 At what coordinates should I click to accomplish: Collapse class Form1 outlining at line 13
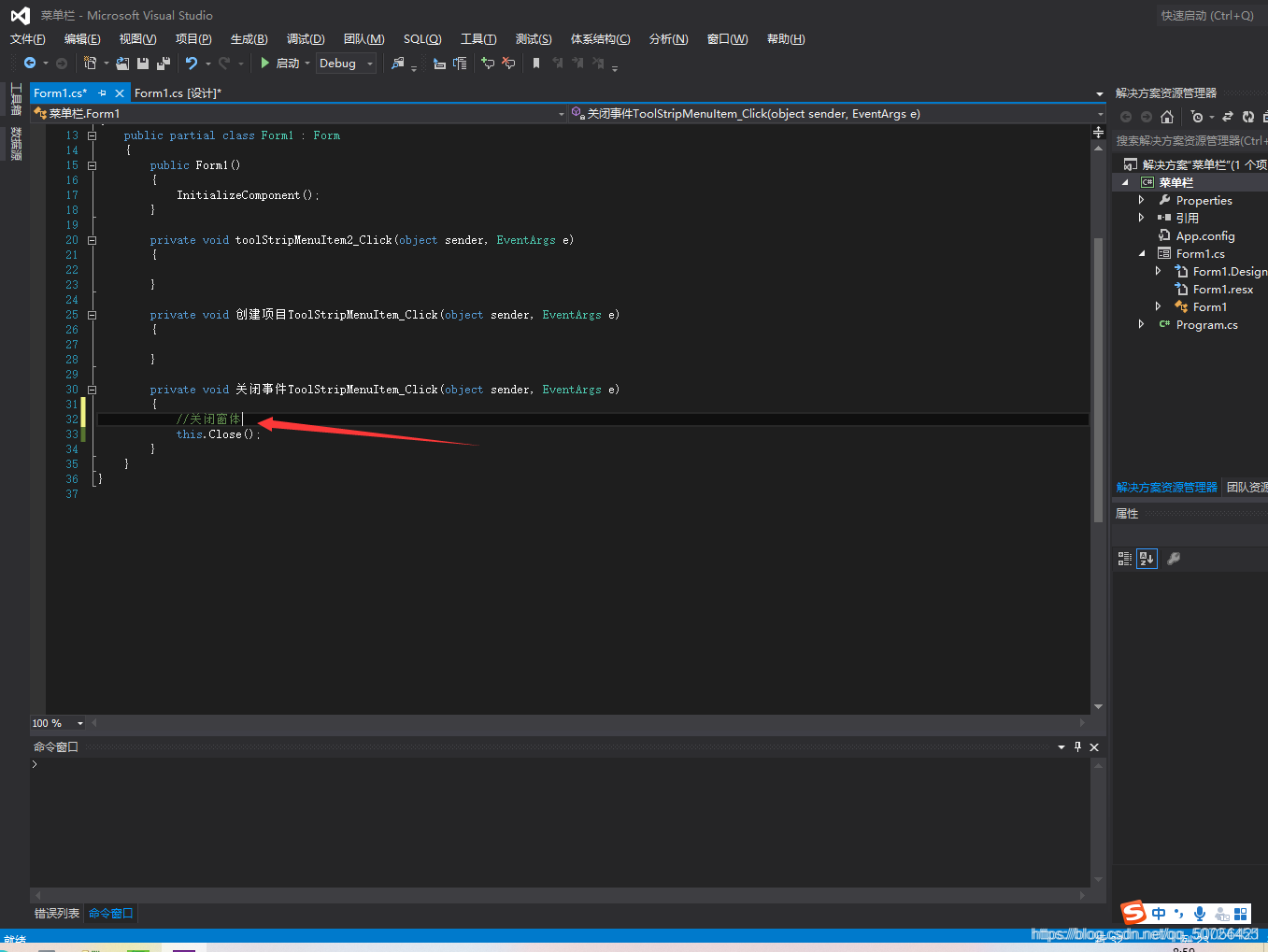pos(92,135)
